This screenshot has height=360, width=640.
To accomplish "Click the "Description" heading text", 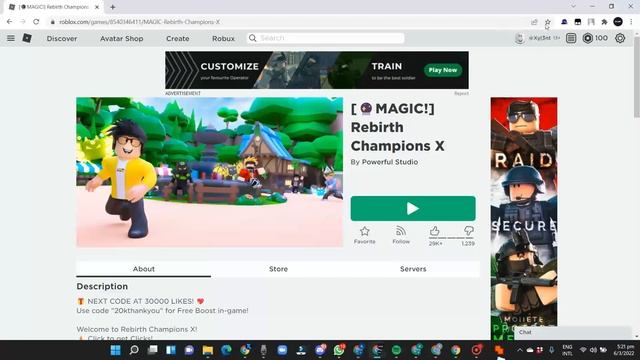I will (102, 287).
